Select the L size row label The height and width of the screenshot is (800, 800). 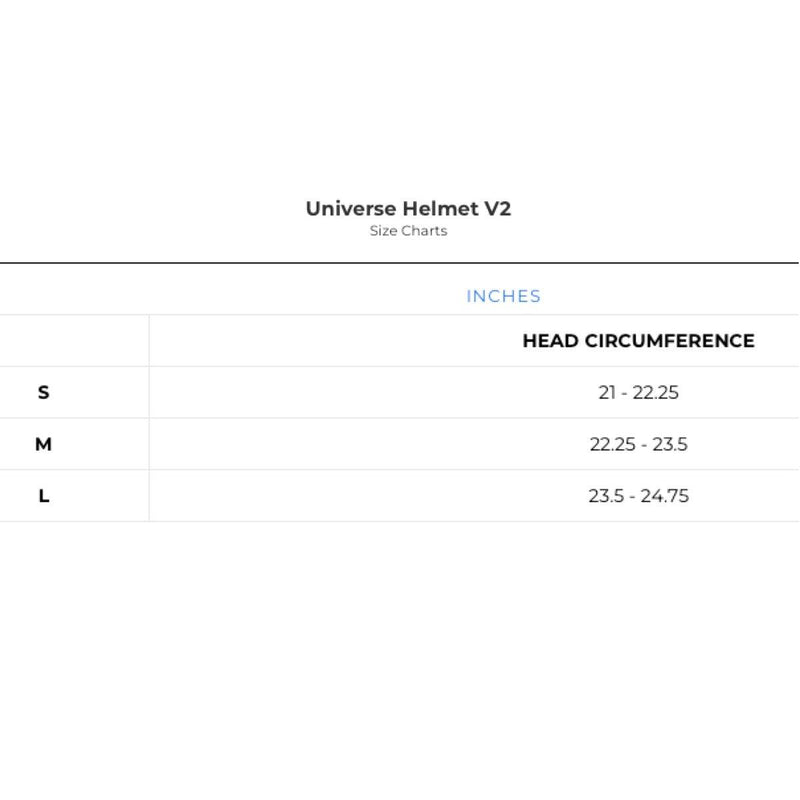click(x=43, y=496)
